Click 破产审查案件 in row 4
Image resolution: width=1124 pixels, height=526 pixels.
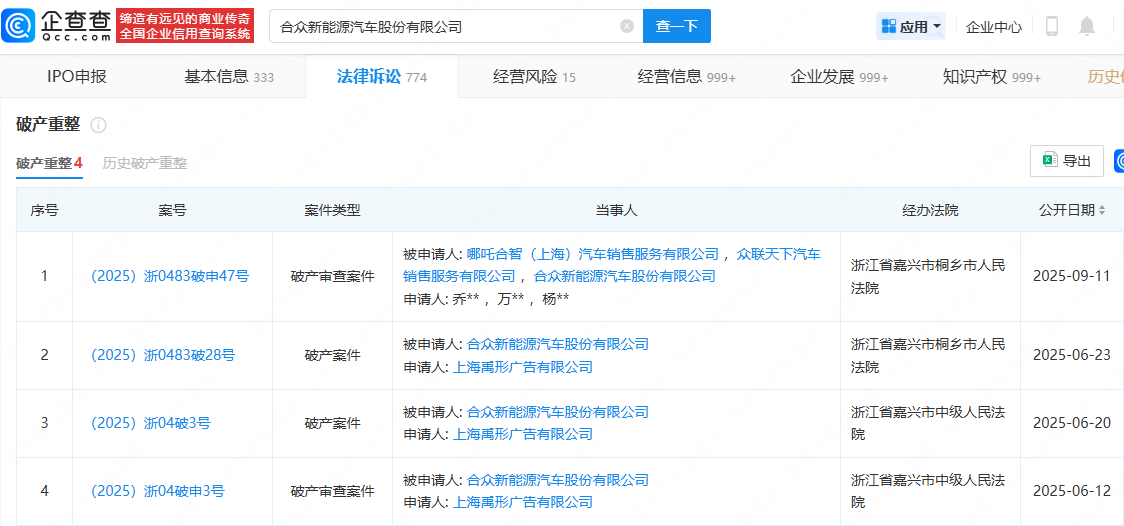click(332, 491)
